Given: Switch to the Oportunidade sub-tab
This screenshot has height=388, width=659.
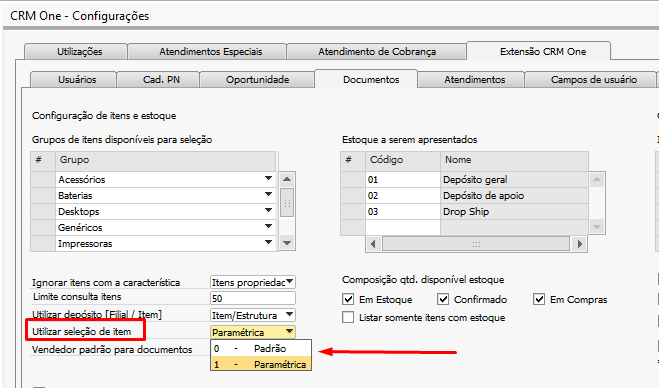Looking at the screenshot, I should pos(257,79).
